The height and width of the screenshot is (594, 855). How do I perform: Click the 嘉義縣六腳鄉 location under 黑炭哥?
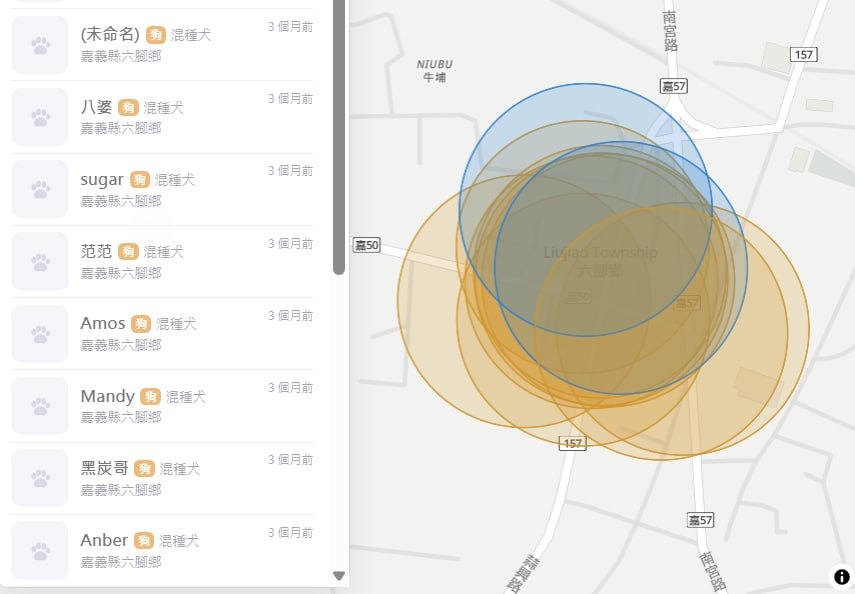point(121,490)
